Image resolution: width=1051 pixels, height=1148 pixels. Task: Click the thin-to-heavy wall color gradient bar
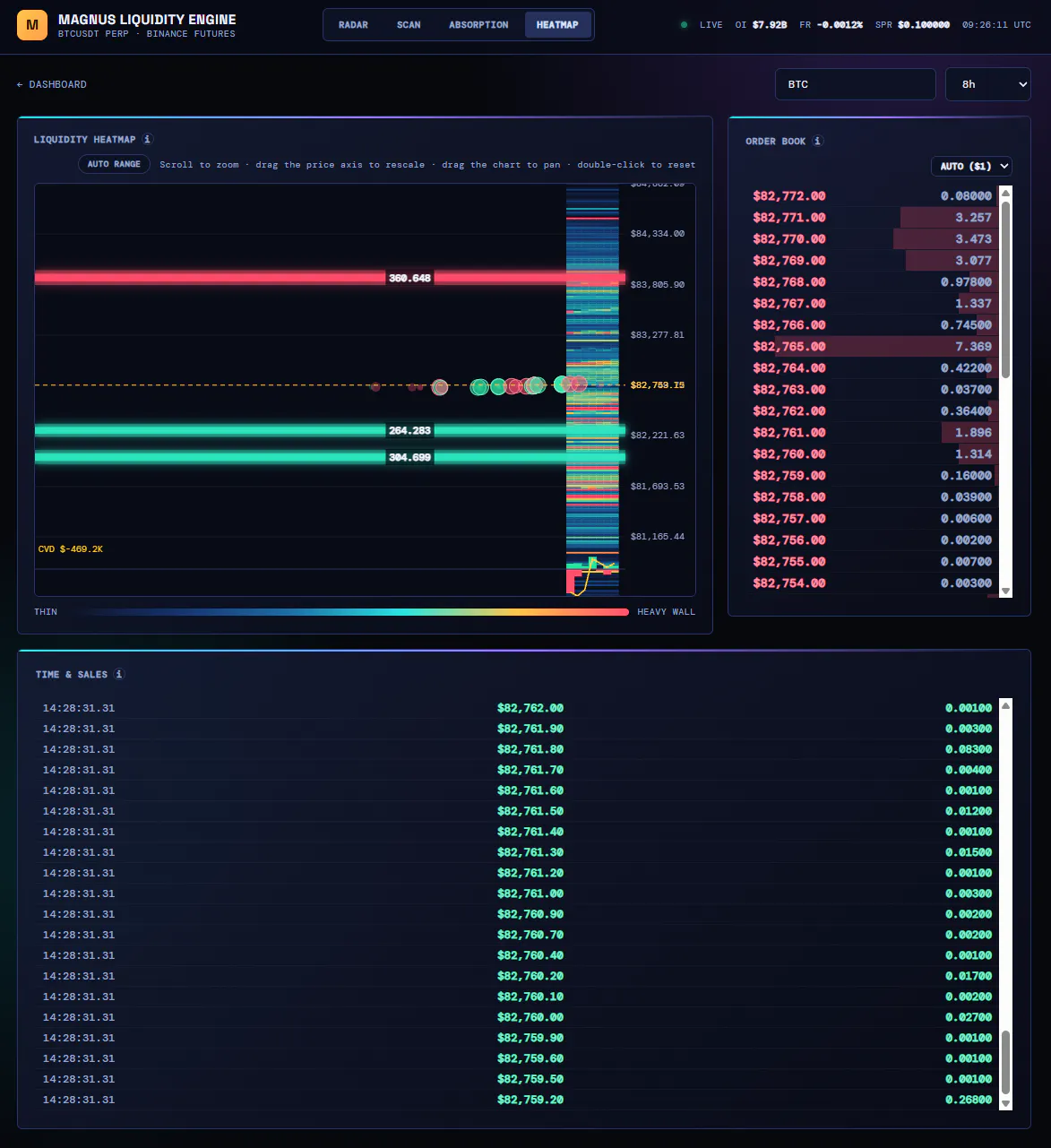[349, 612]
